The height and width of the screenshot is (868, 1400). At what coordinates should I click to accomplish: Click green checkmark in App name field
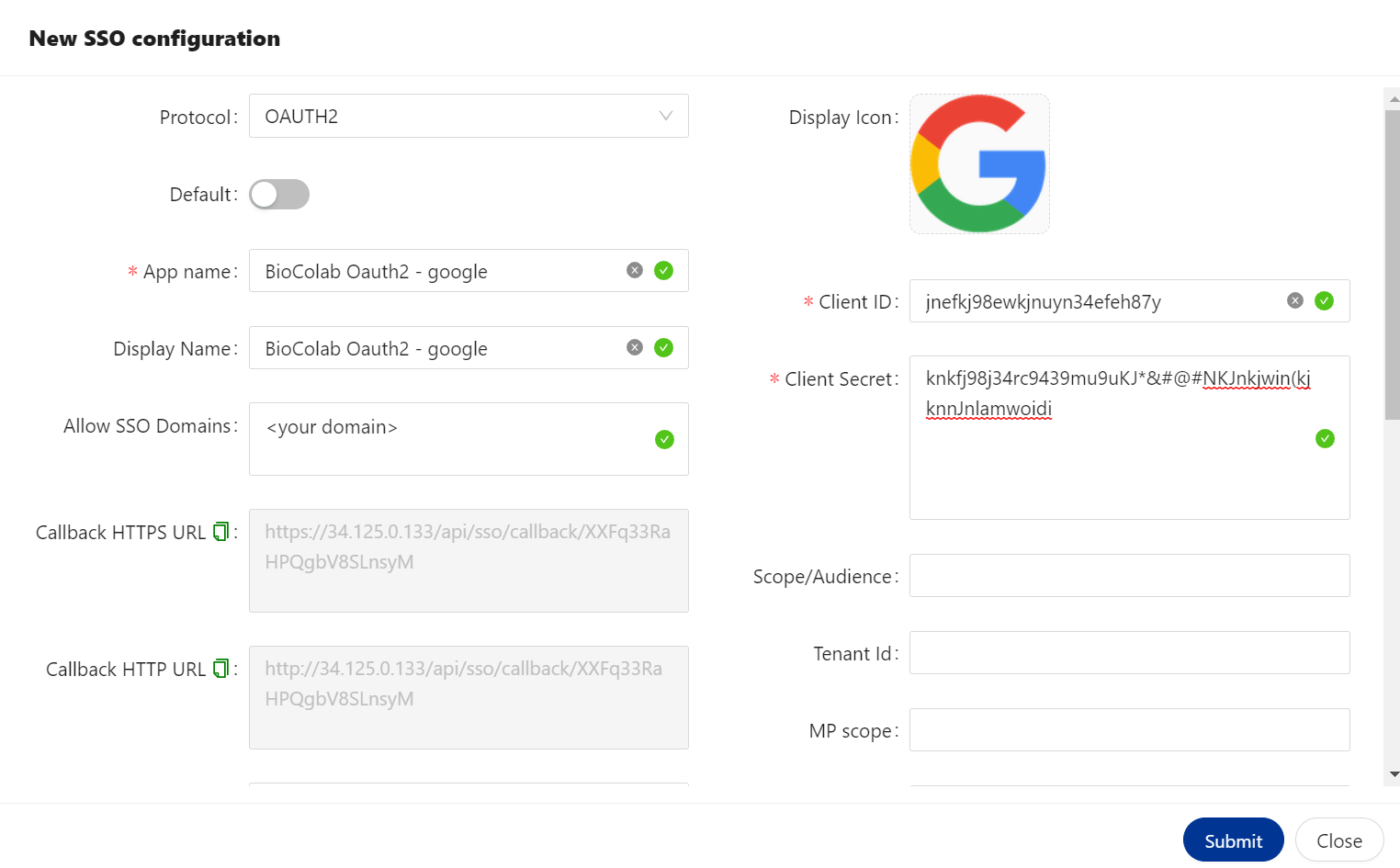663,270
